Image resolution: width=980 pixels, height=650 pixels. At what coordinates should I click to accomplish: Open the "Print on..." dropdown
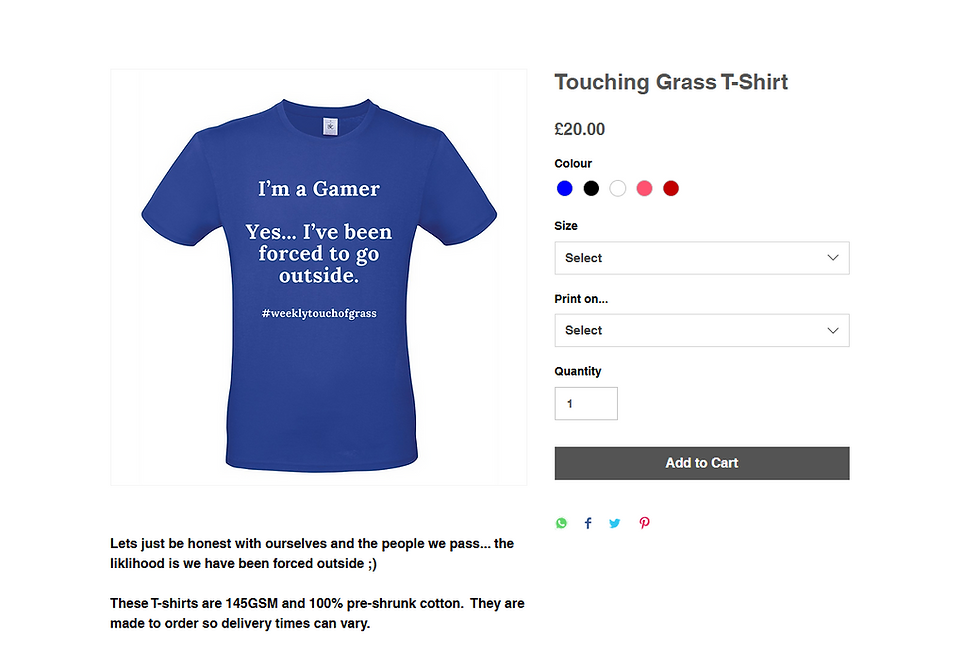701,330
